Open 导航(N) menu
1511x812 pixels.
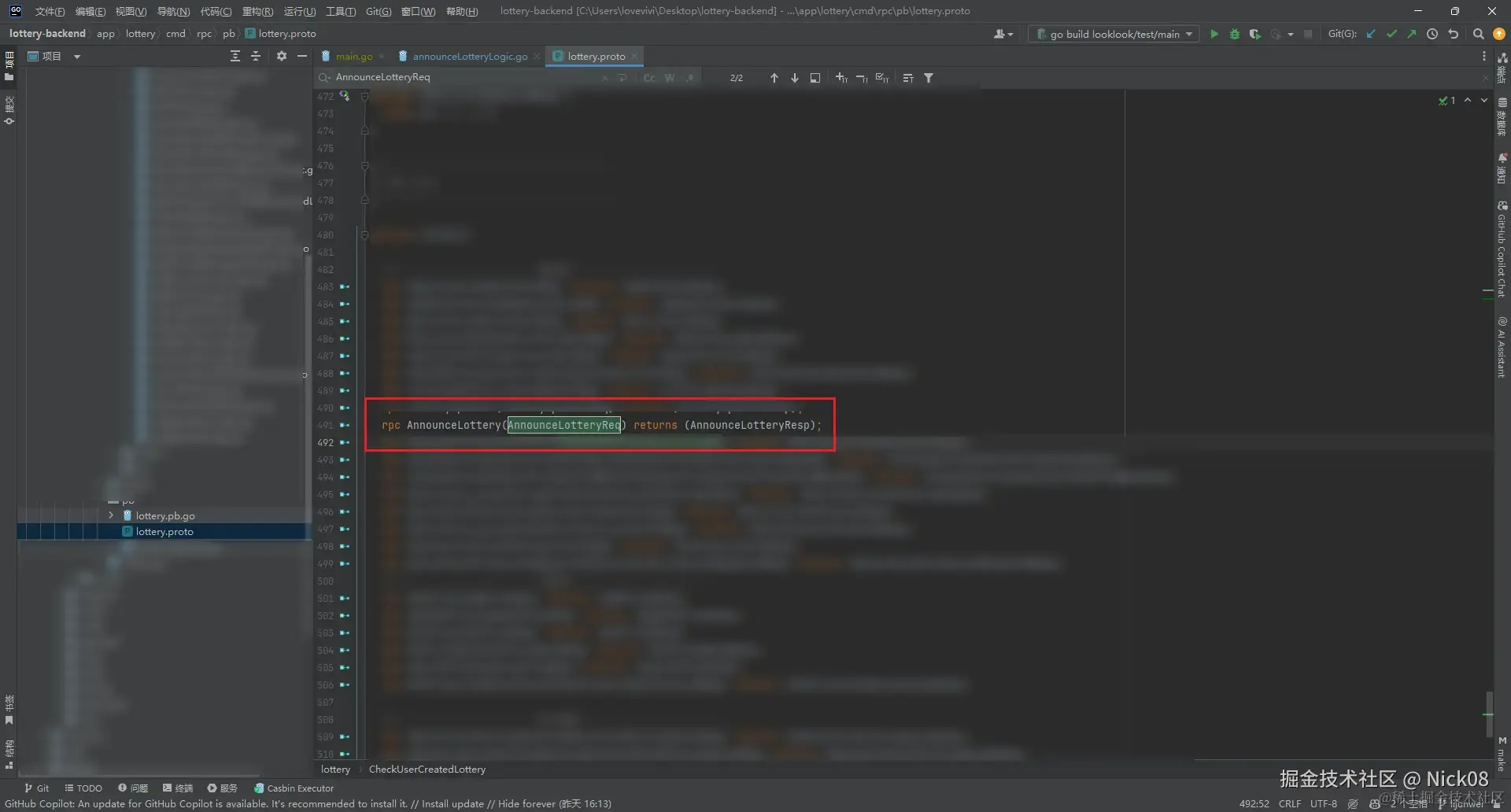coord(173,11)
